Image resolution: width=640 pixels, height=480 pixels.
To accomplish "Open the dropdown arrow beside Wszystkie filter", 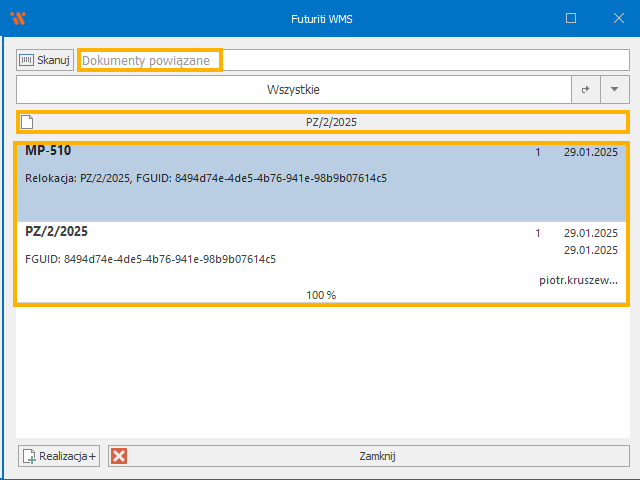I will pos(614,90).
